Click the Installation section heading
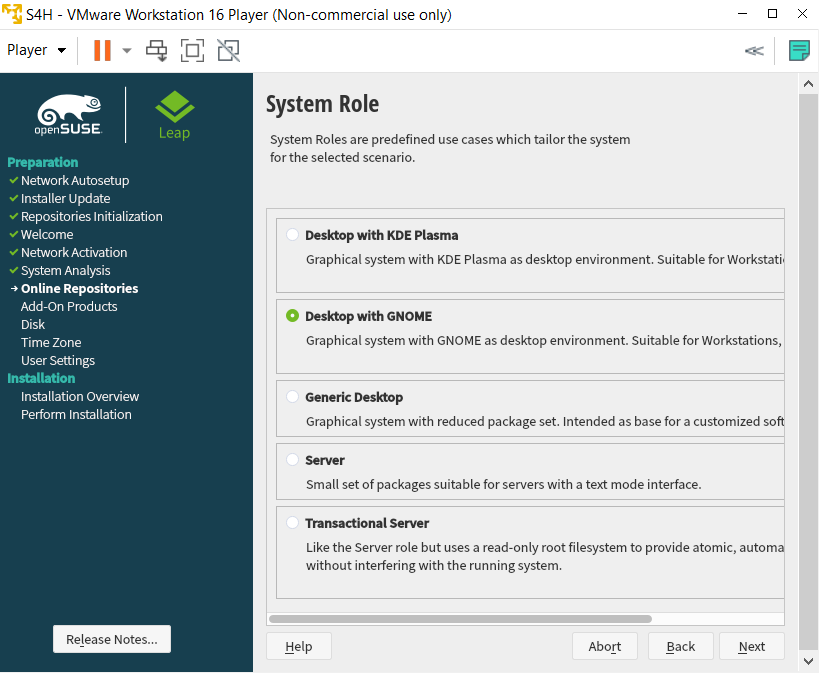Viewport: 819px width, 673px height. (41, 378)
